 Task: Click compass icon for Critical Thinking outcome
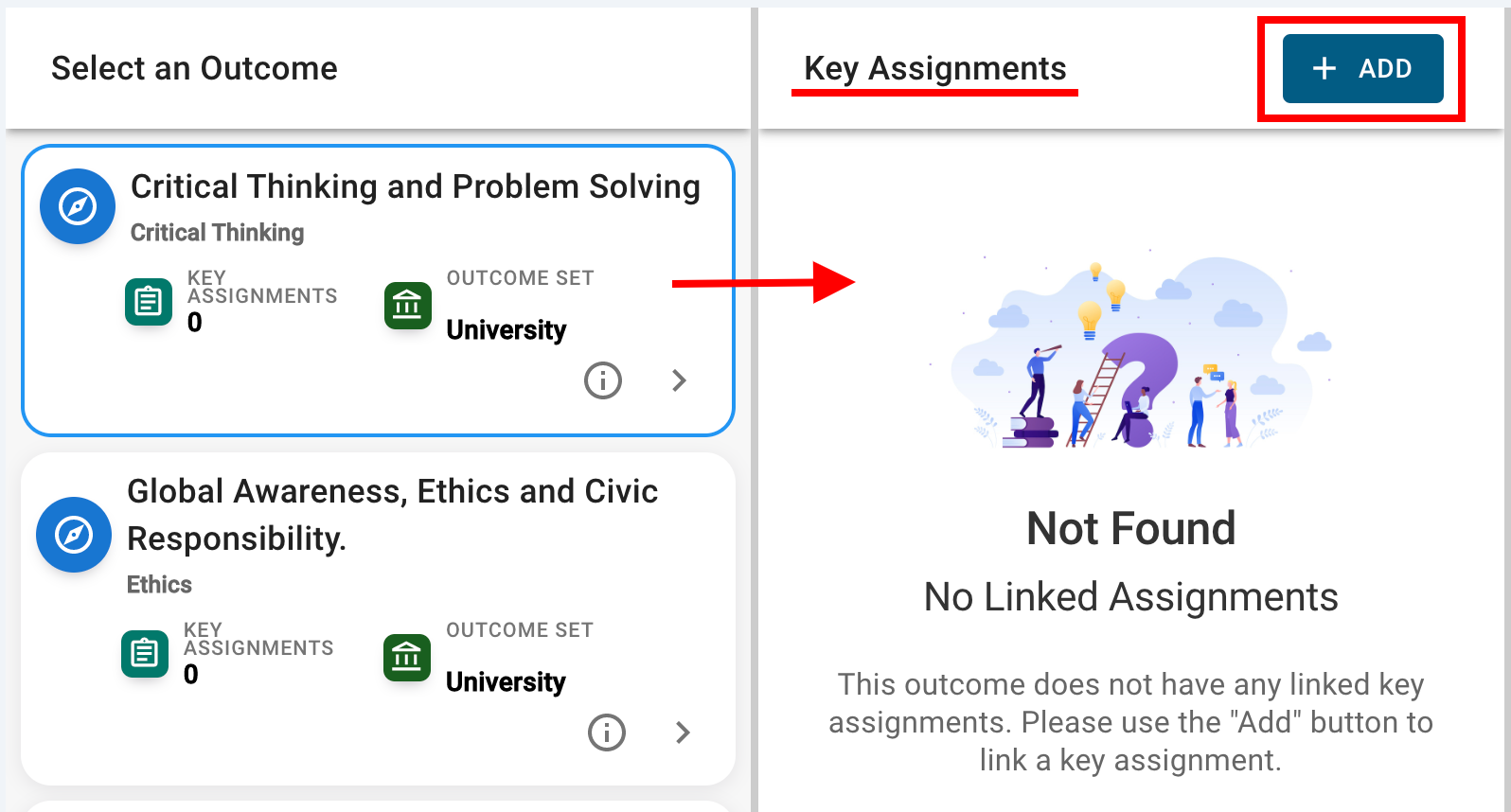[x=78, y=206]
